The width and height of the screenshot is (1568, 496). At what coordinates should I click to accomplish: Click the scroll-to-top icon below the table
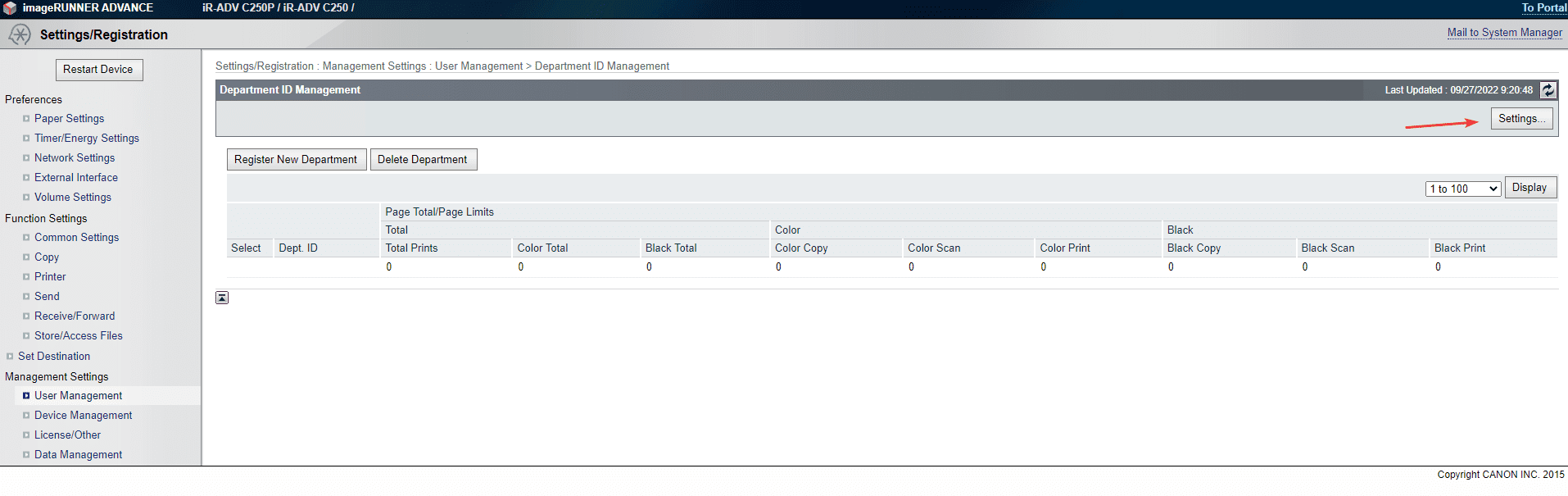(222, 298)
